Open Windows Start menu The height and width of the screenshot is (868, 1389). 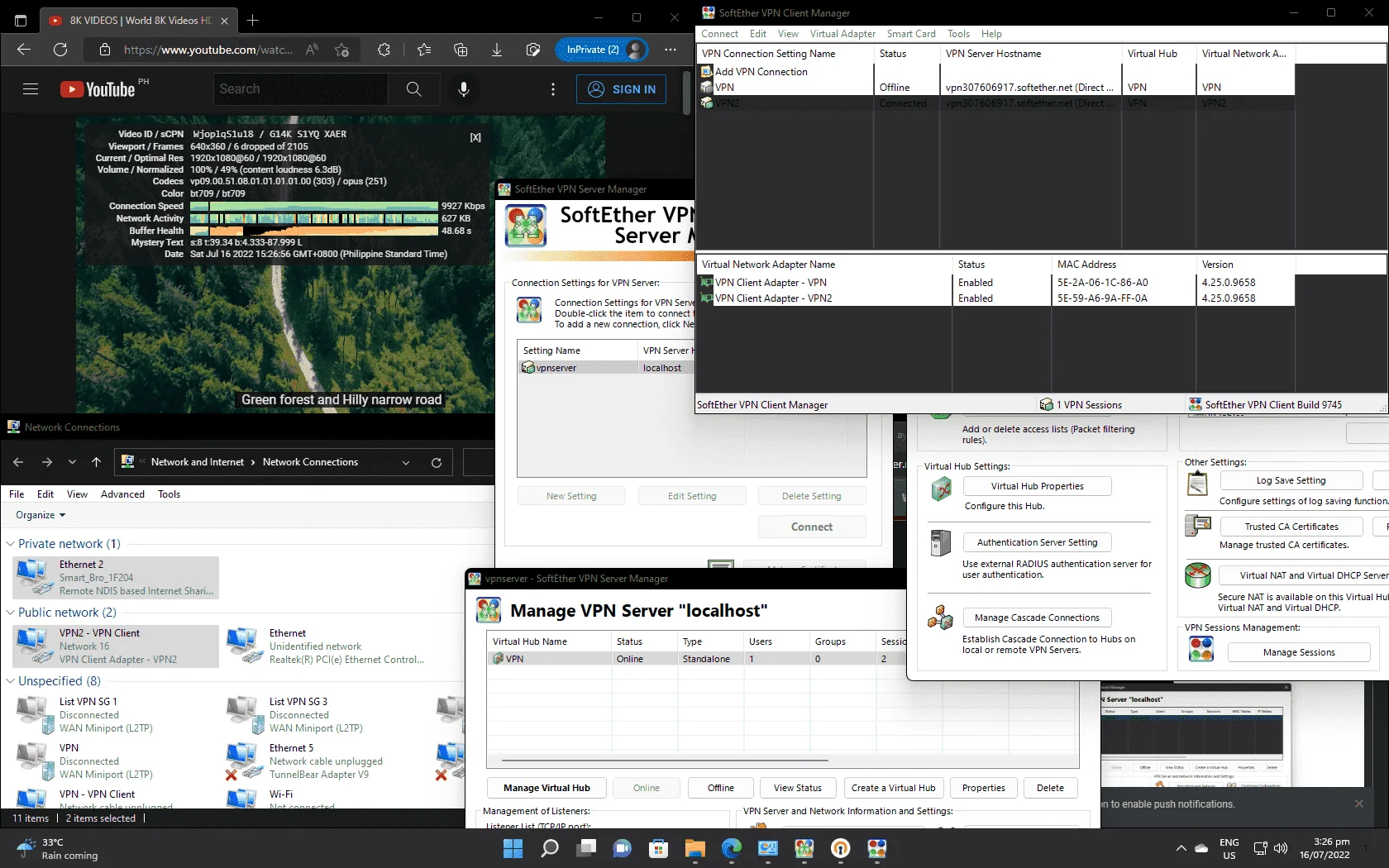[513, 848]
